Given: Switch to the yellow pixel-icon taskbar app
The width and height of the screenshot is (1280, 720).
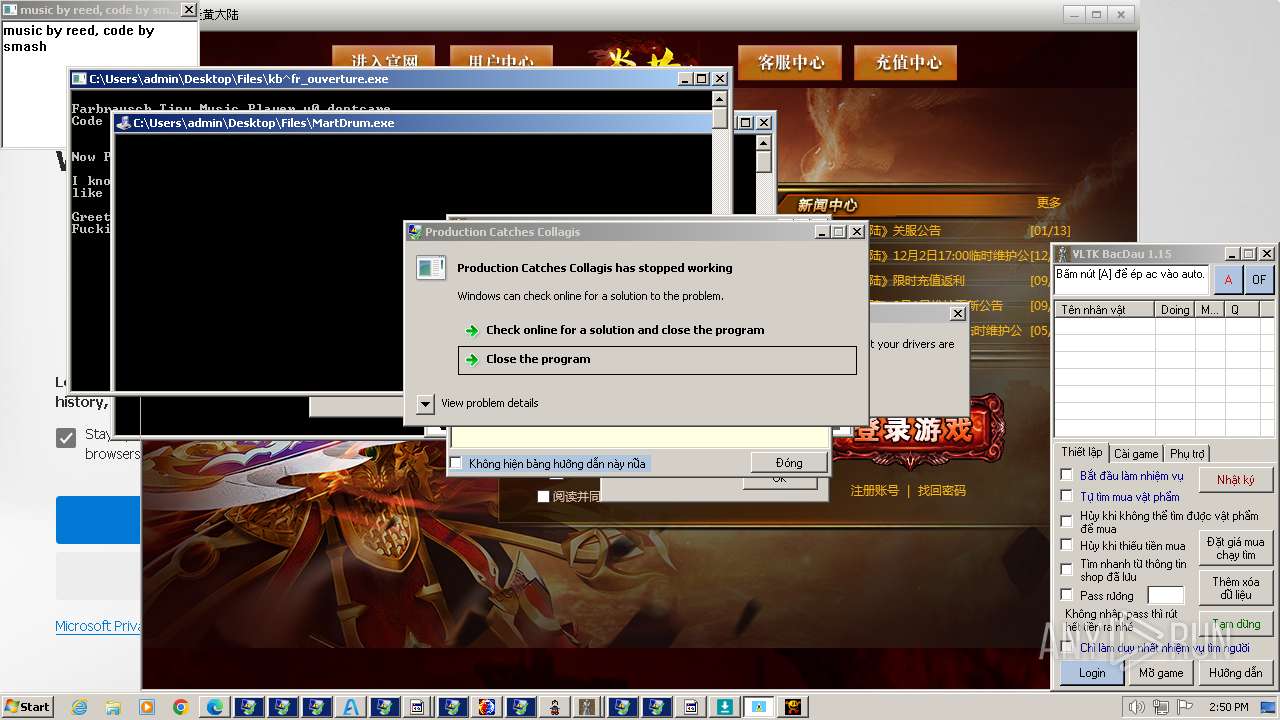Looking at the screenshot, I should [x=793, y=707].
